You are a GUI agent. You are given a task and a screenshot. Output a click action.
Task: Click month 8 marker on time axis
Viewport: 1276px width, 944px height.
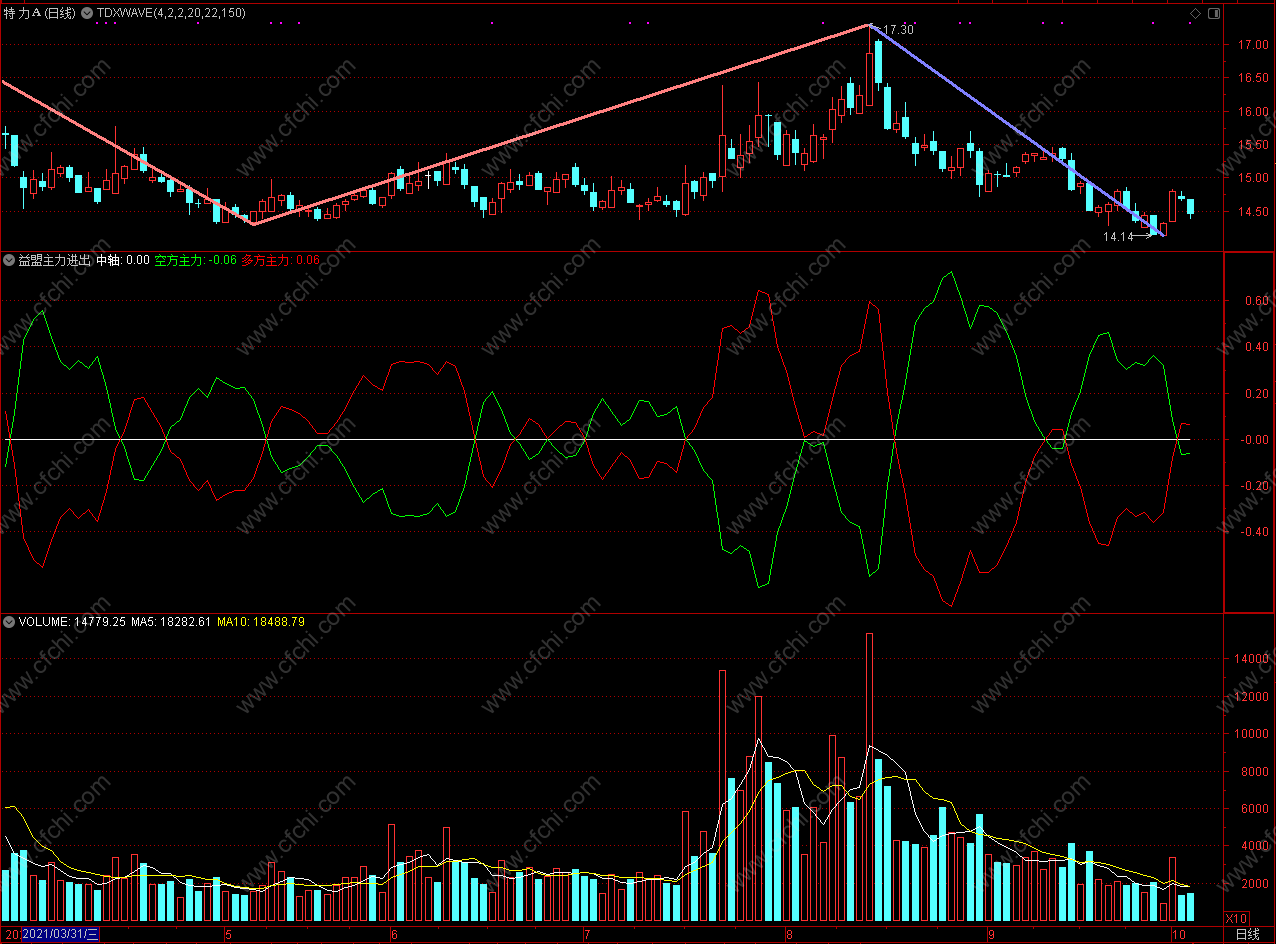tap(789, 935)
